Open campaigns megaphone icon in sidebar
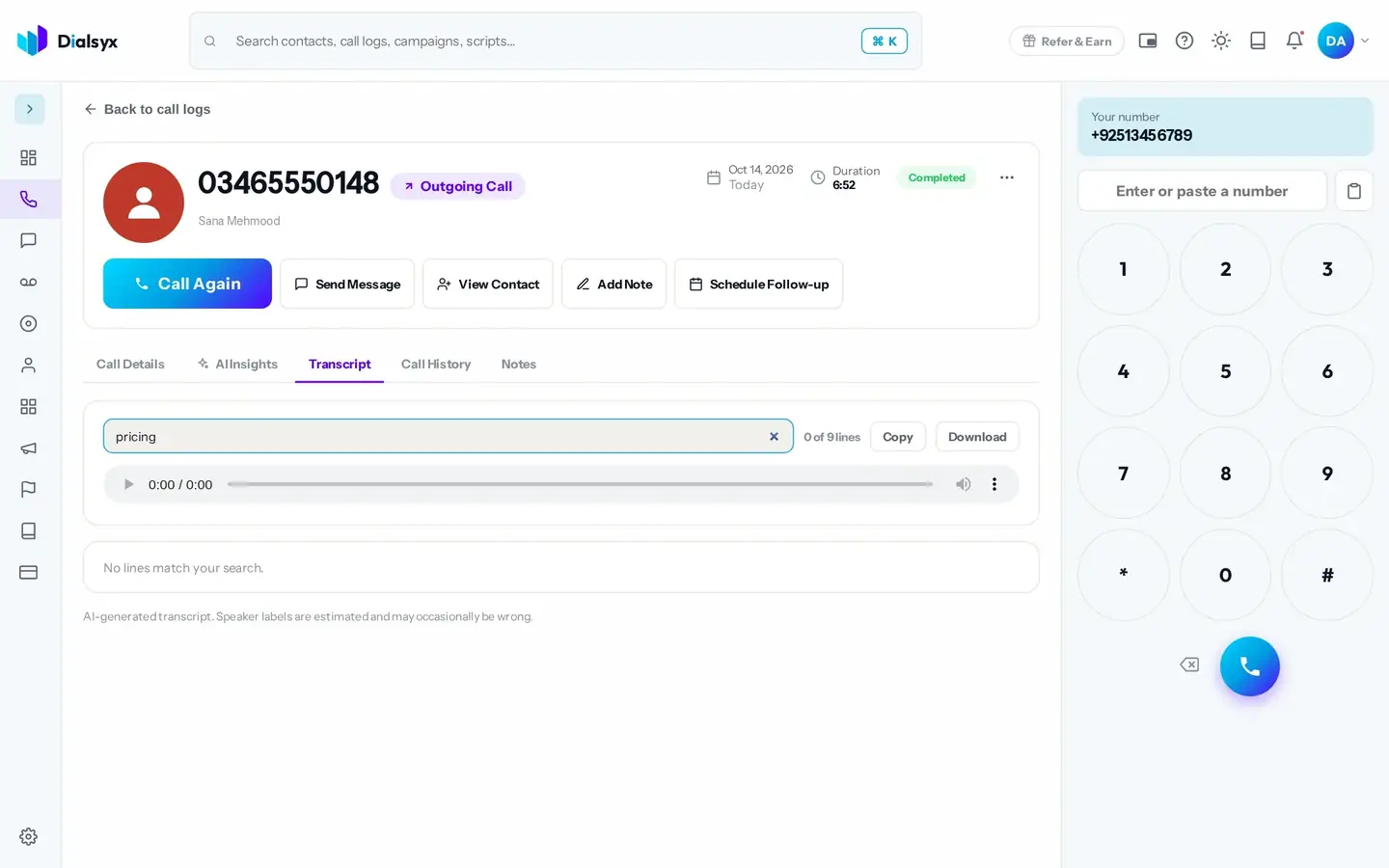The width and height of the screenshot is (1389, 868). click(28, 448)
